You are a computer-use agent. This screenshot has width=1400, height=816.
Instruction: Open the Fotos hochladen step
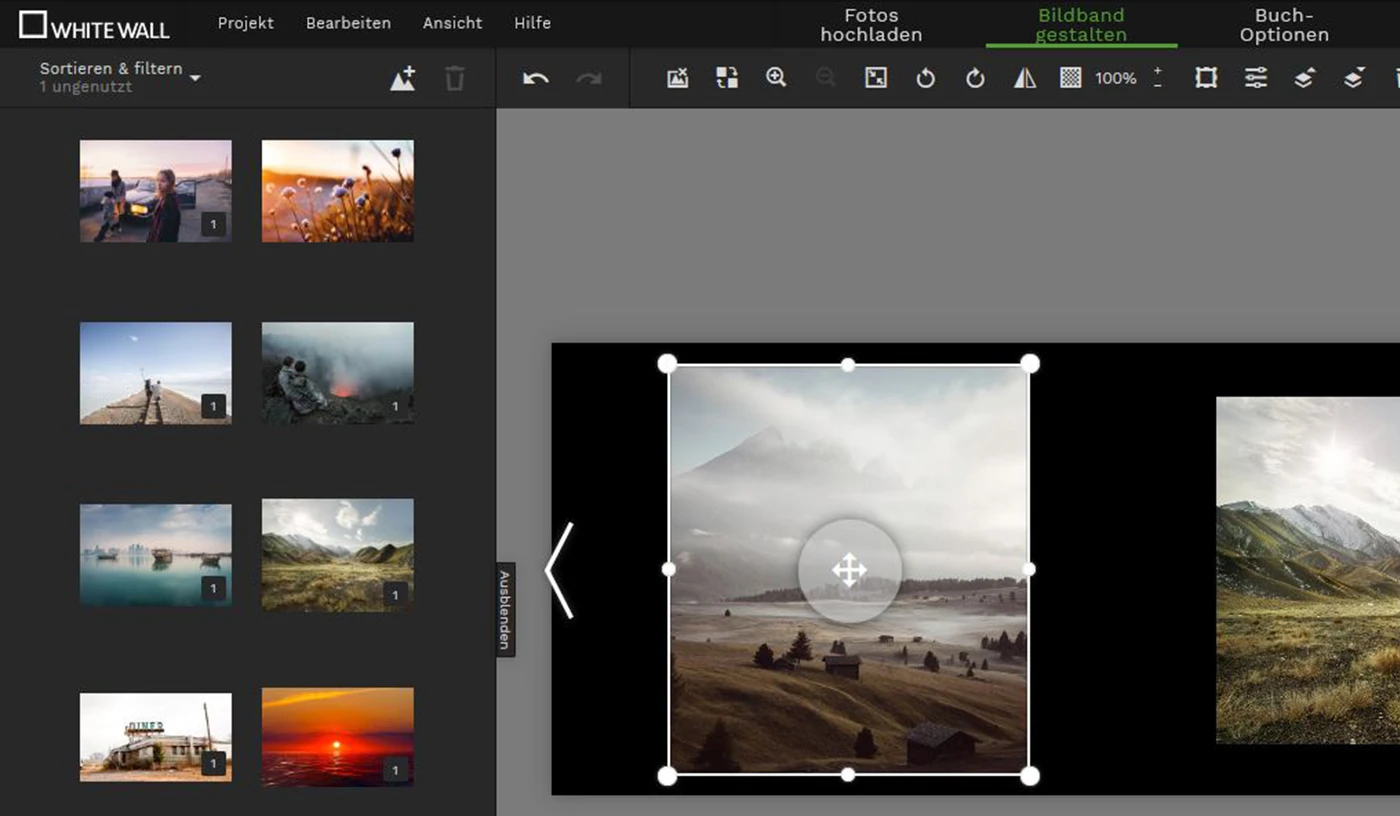[x=871, y=25]
